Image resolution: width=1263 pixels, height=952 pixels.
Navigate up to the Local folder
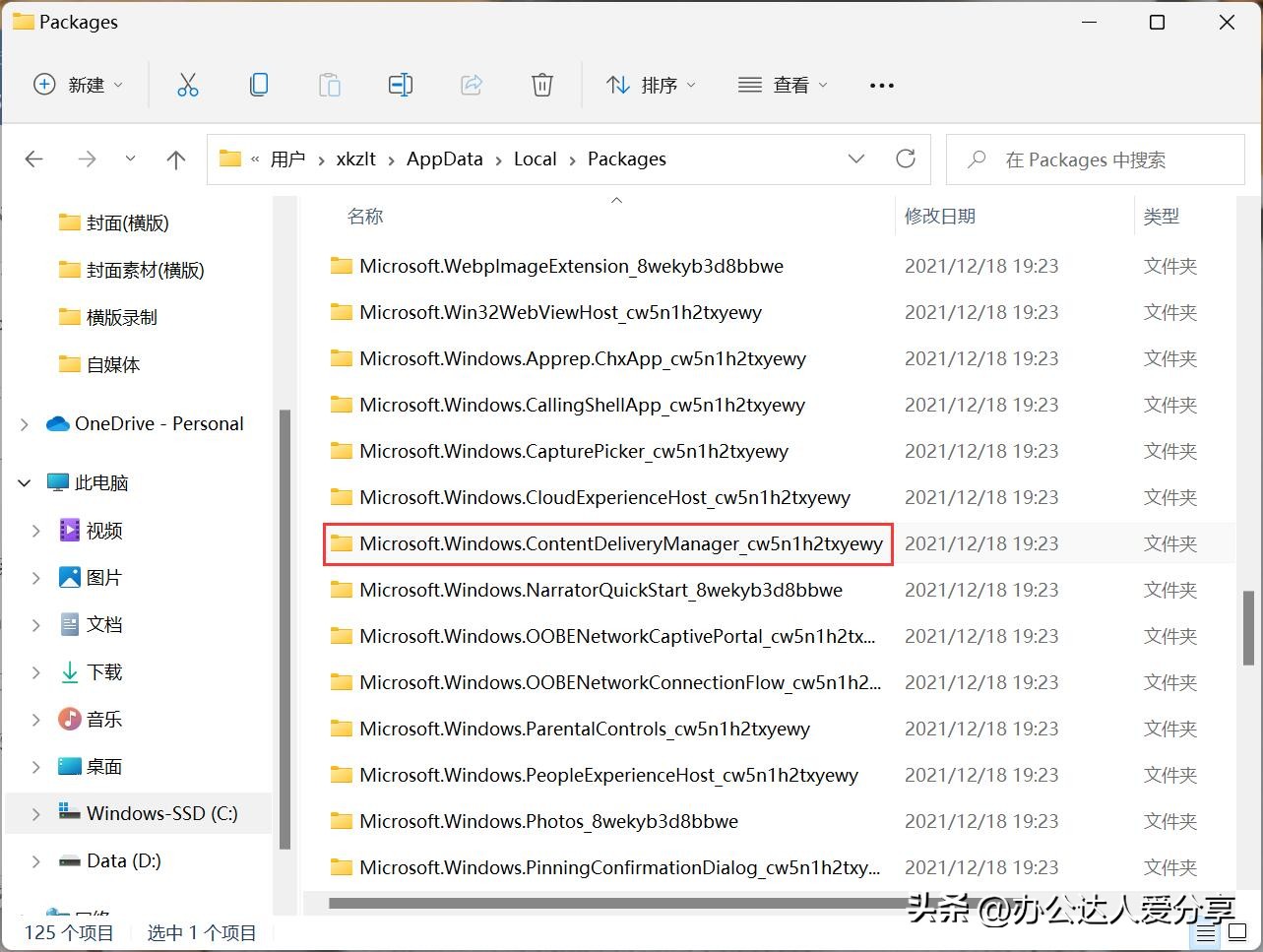[x=175, y=159]
